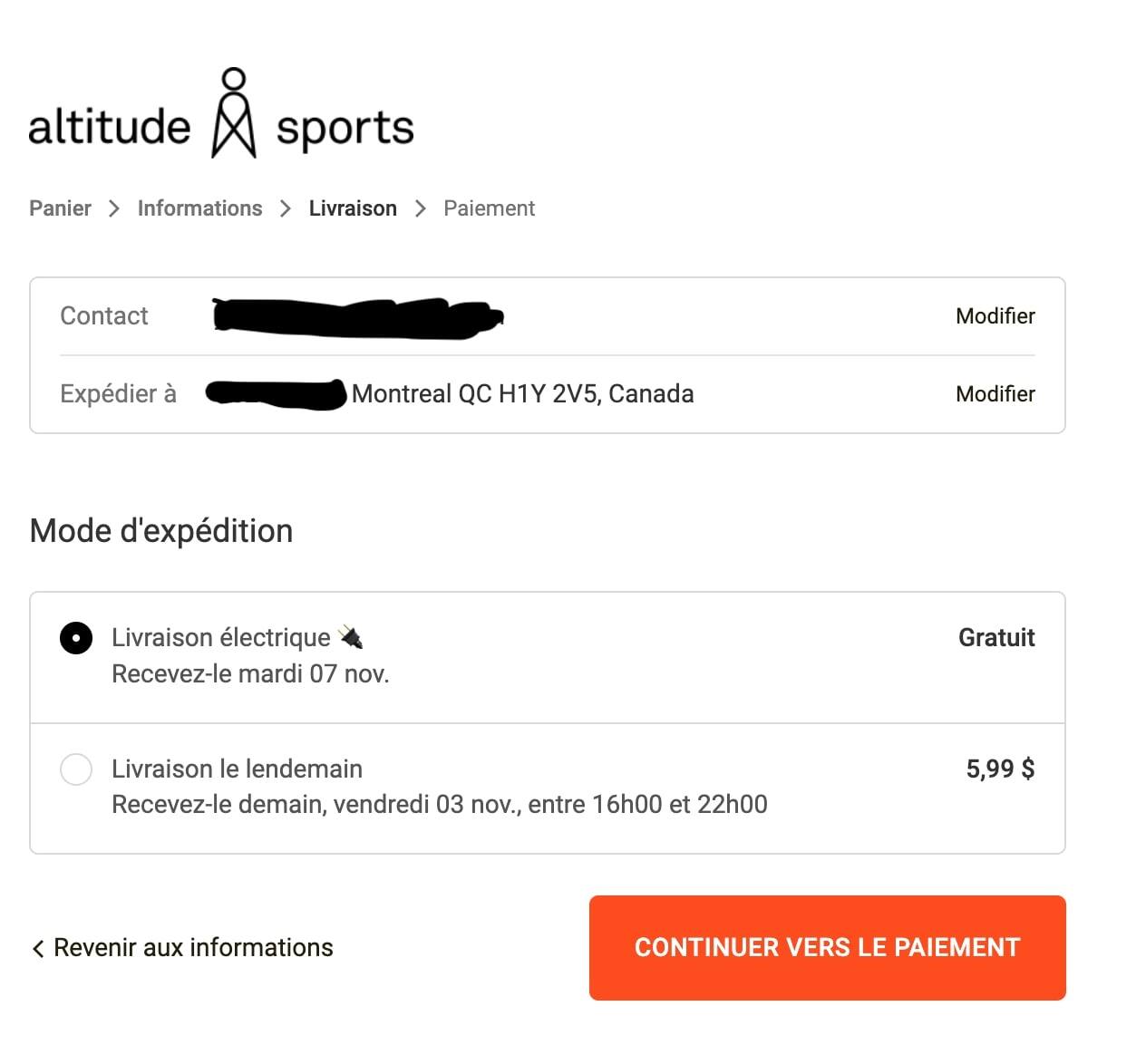This screenshot has width=1146, height=1064.
Task: Click chevron between Livraison and Paiement
Action: tap(420, 209)
